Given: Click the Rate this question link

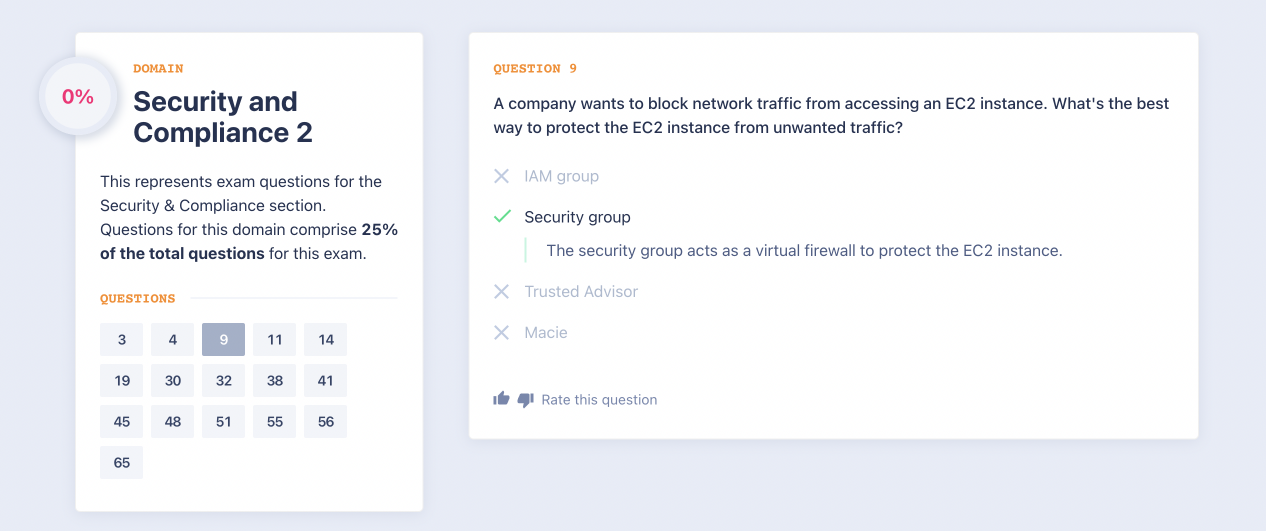Looking at the screenshot, I should click(599, 400).
